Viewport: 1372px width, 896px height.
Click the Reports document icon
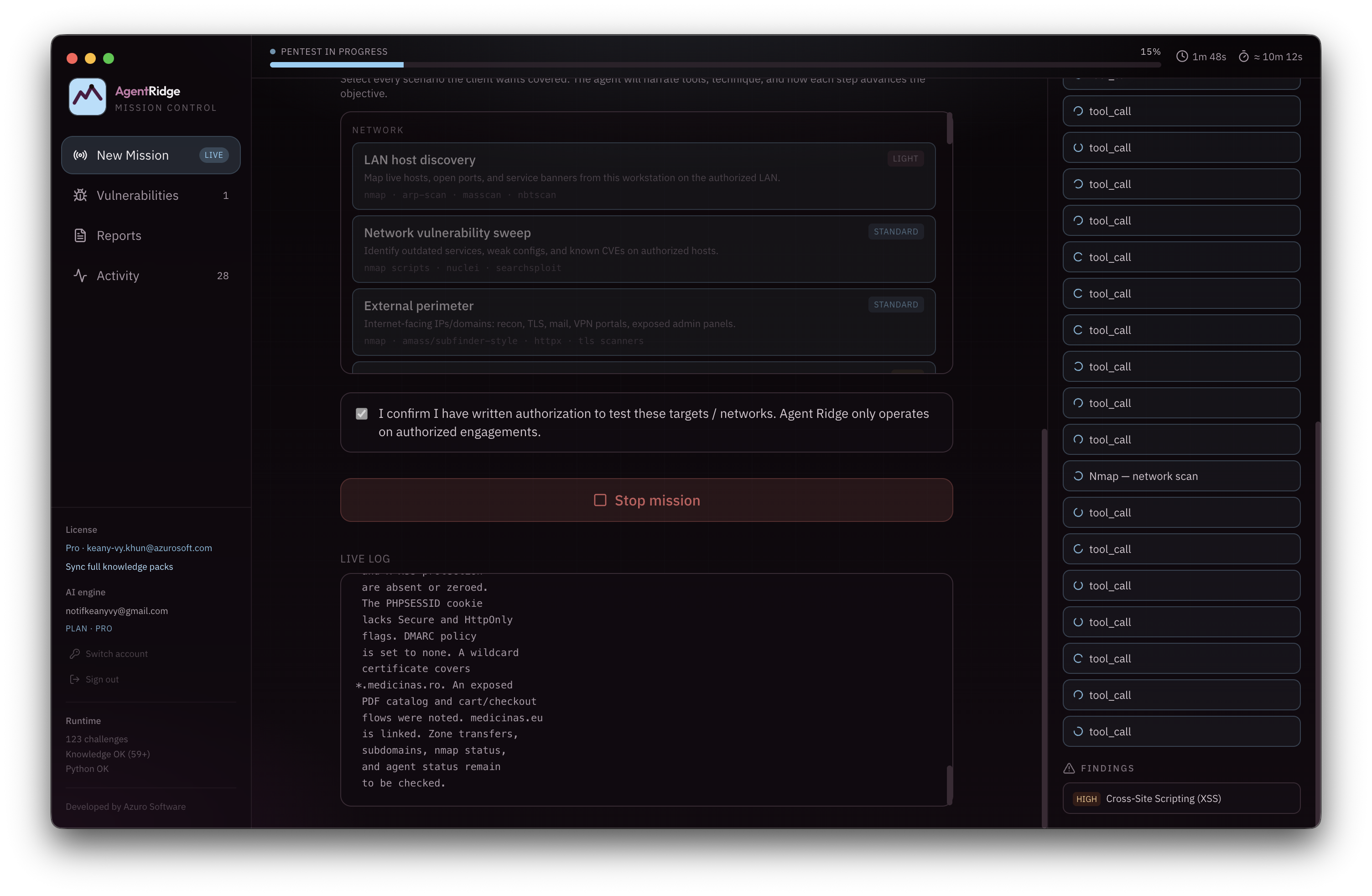point(80,235)
